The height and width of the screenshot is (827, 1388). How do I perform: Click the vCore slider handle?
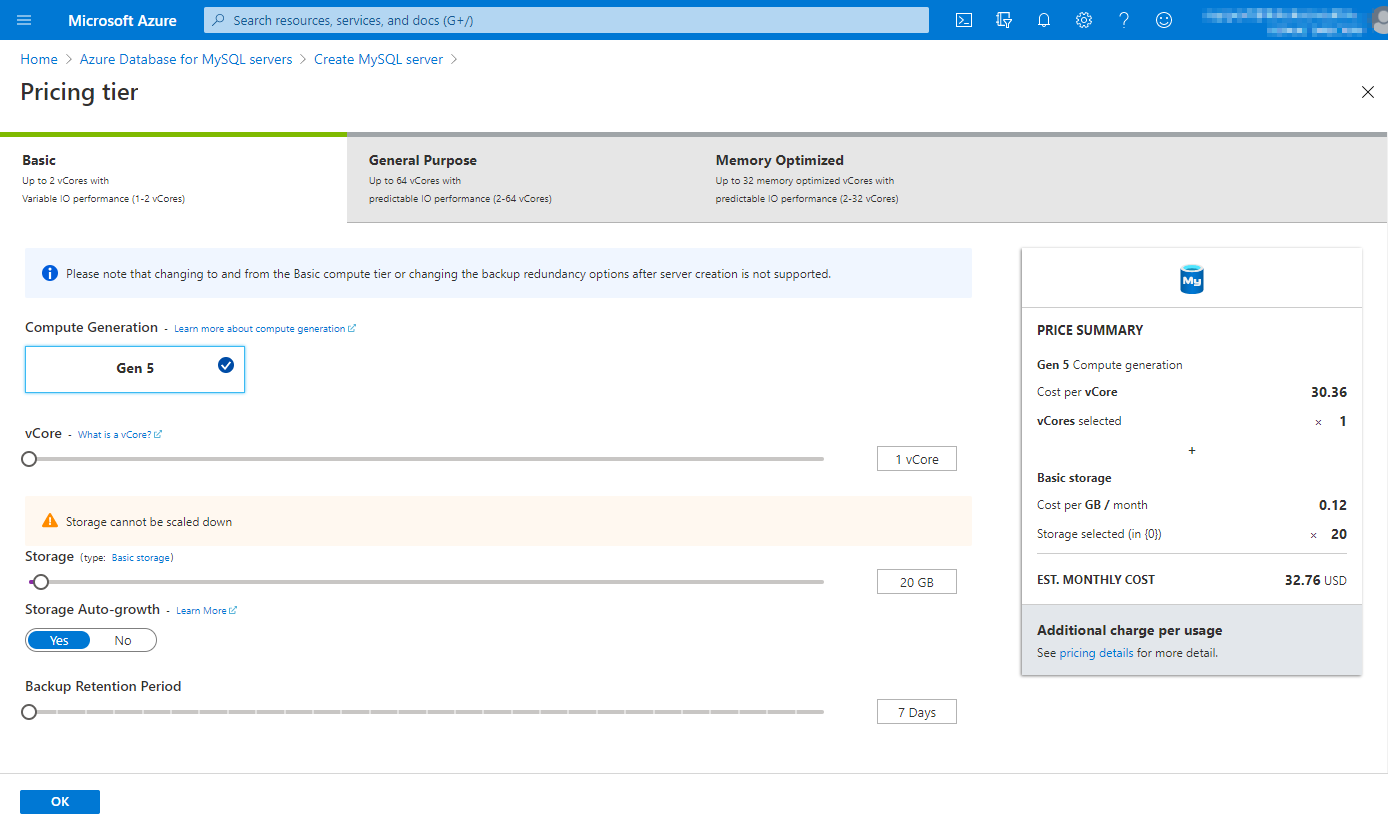(x=29, y=459)
